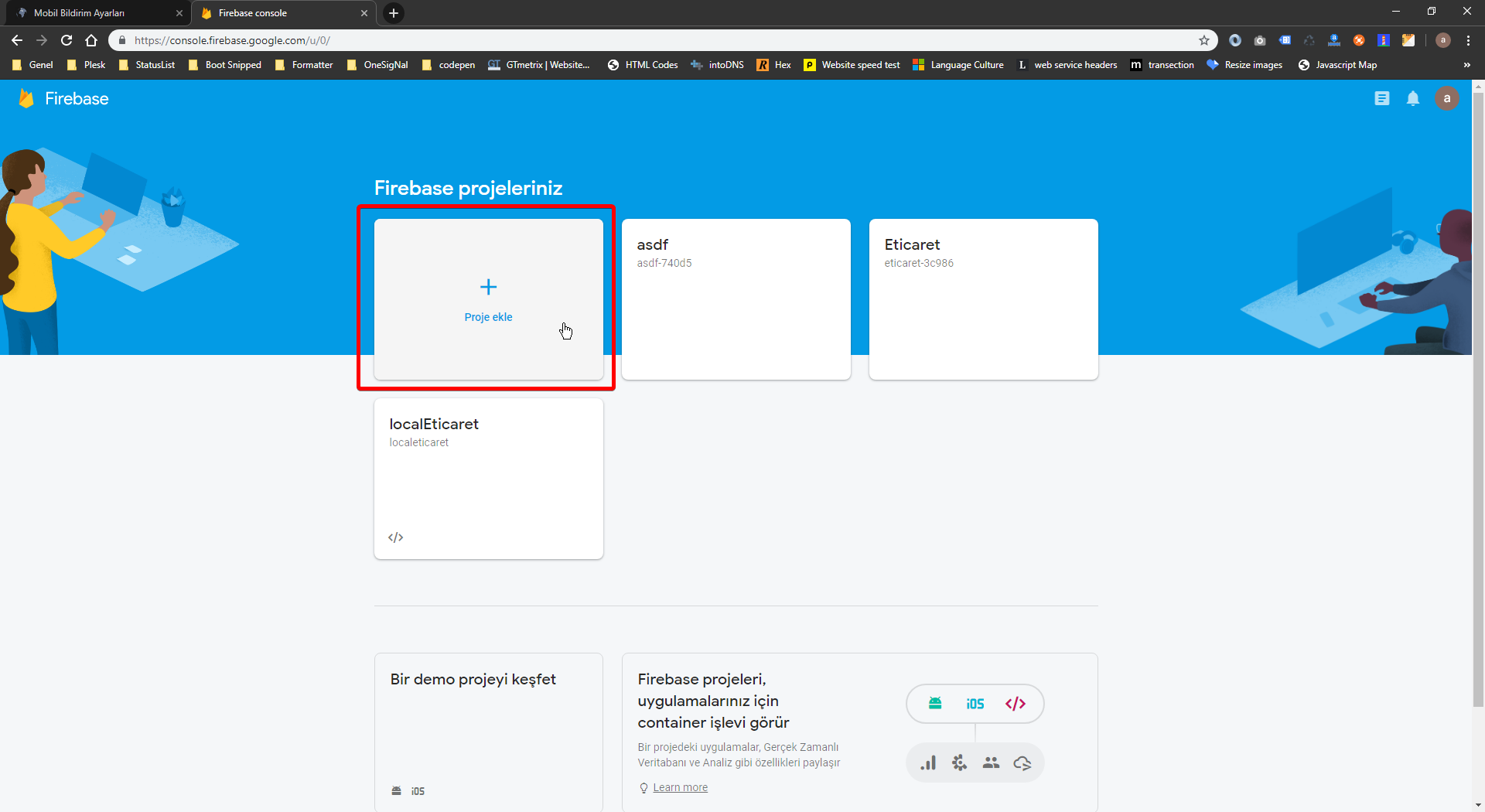
Task: View site info via the lock icon
Action: click(122, 40)
